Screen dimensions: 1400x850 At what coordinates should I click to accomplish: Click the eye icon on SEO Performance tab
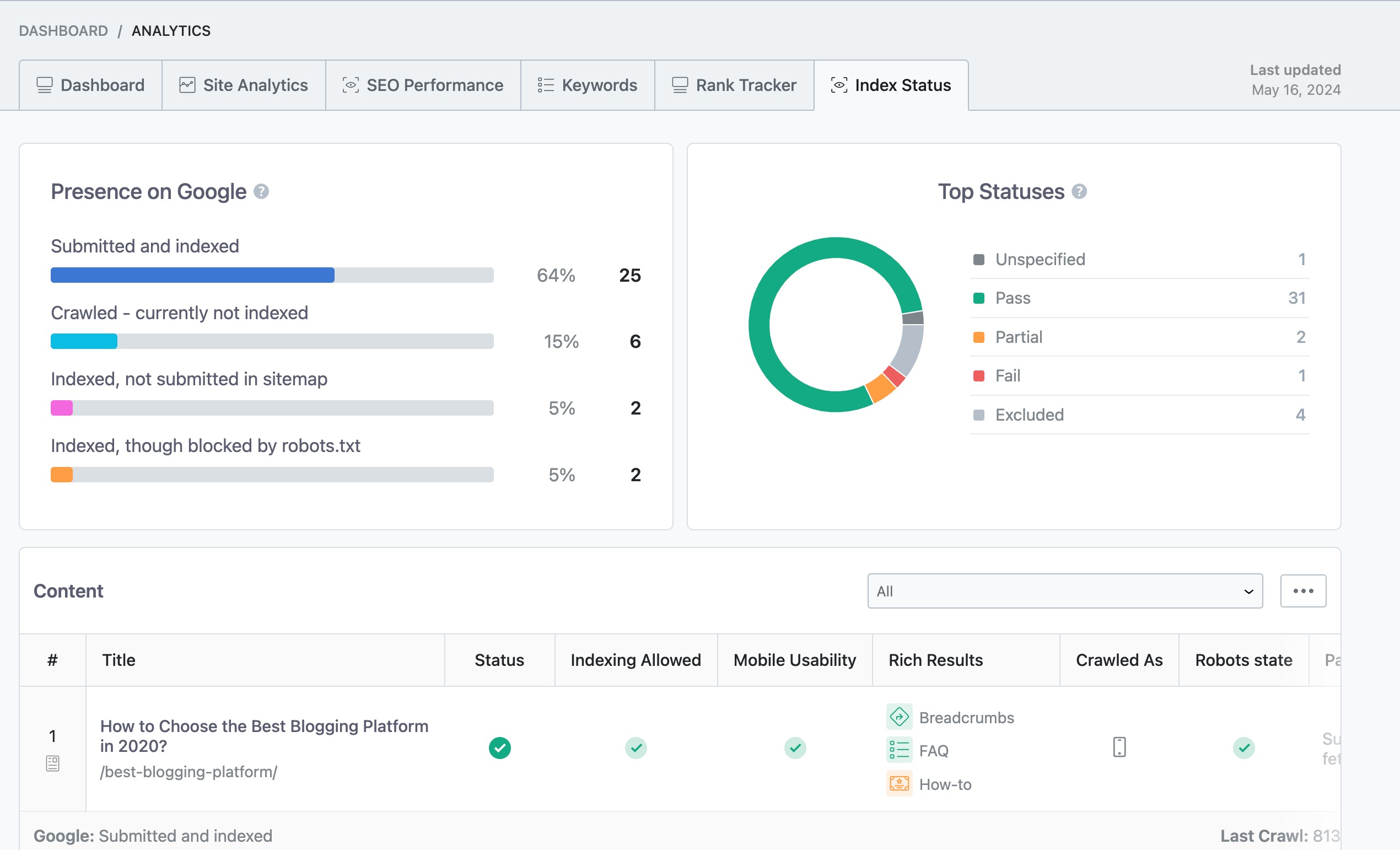(x=351, y=85)
